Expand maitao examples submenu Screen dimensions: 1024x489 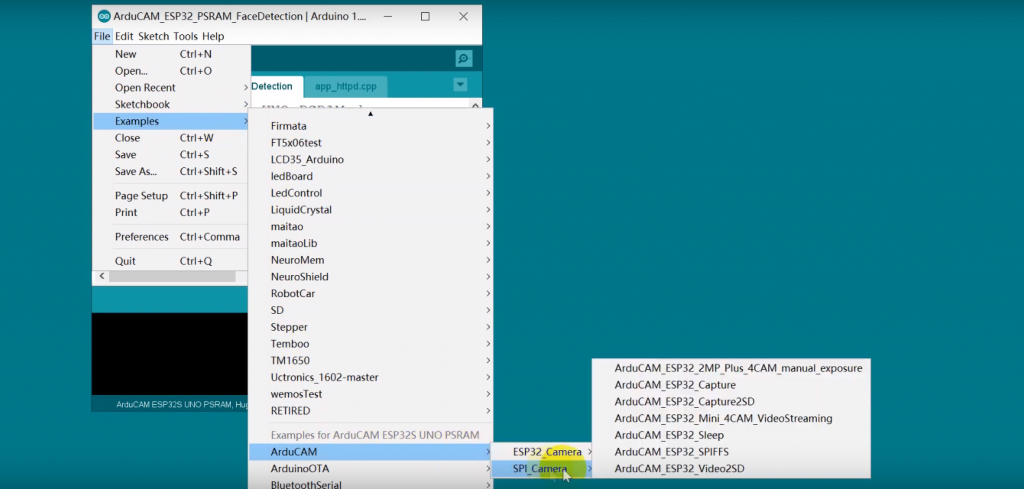point(371,227)
